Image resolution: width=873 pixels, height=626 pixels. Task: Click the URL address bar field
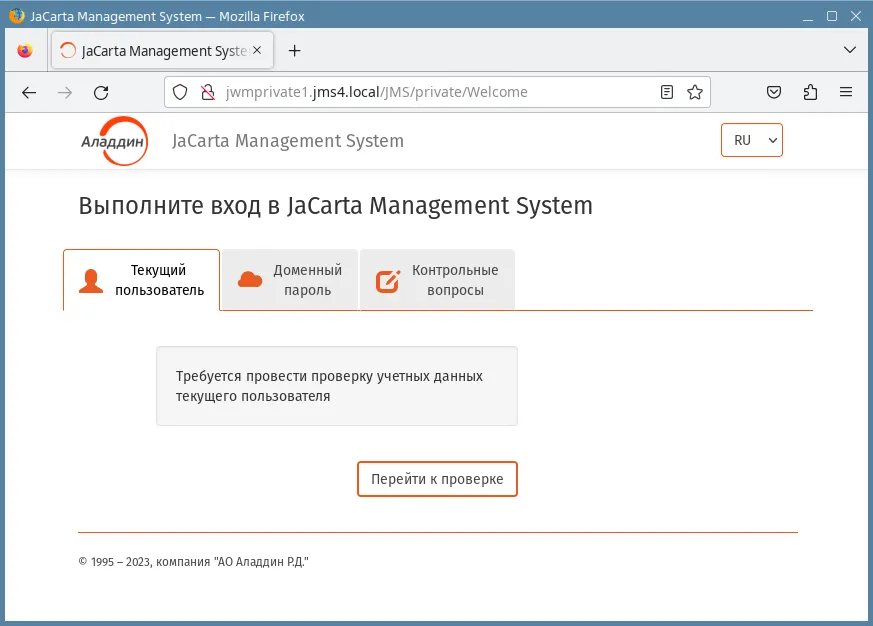coord(437,92)
